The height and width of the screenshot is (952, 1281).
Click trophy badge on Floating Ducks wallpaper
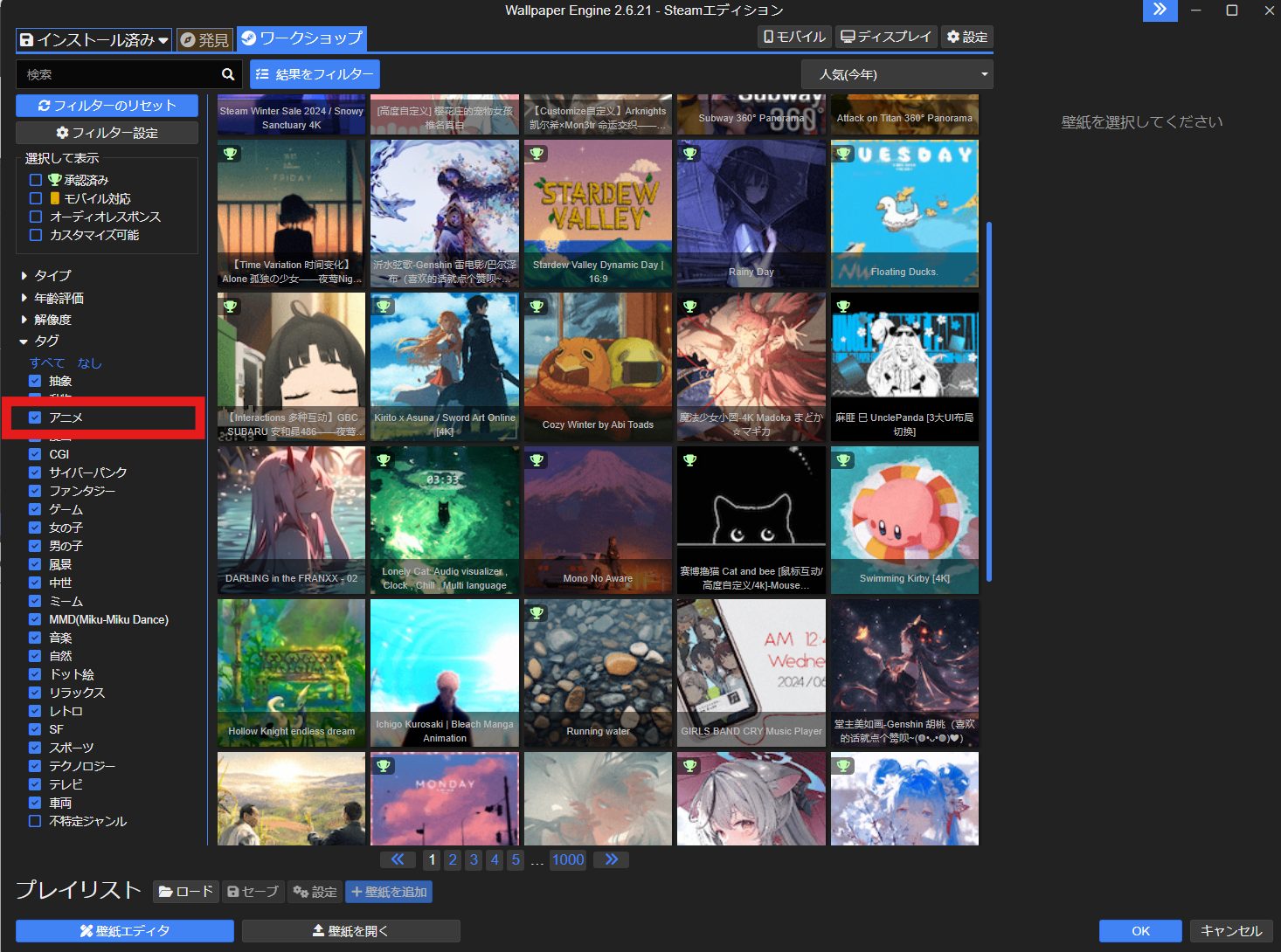click(843, 154)
